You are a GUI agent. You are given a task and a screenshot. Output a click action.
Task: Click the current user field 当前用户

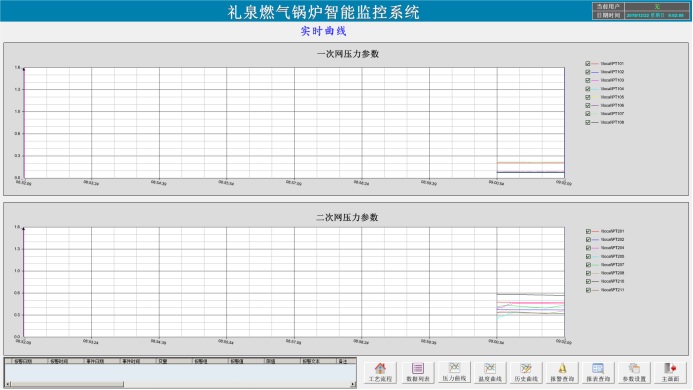click(x=657, y=7)
